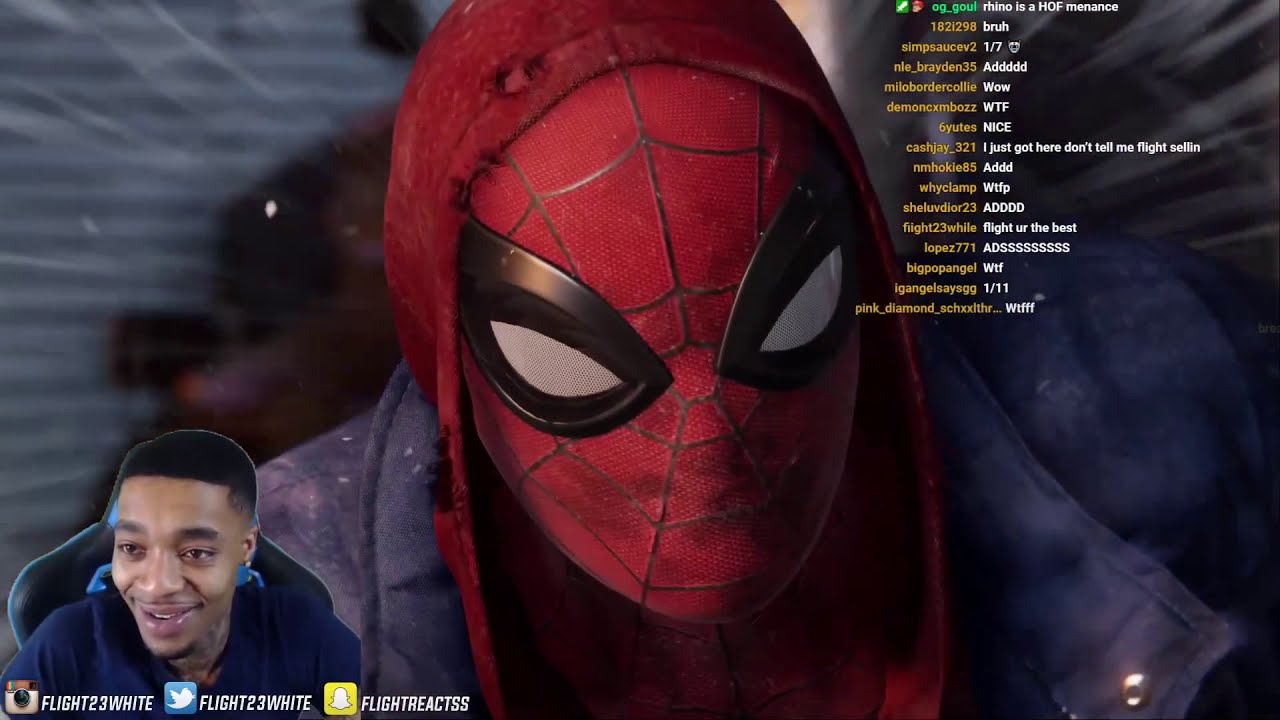Screen dimensions: 1280x720
Task: Click message "I just got here don't tell me flight sellin"
Action: 1091,147
